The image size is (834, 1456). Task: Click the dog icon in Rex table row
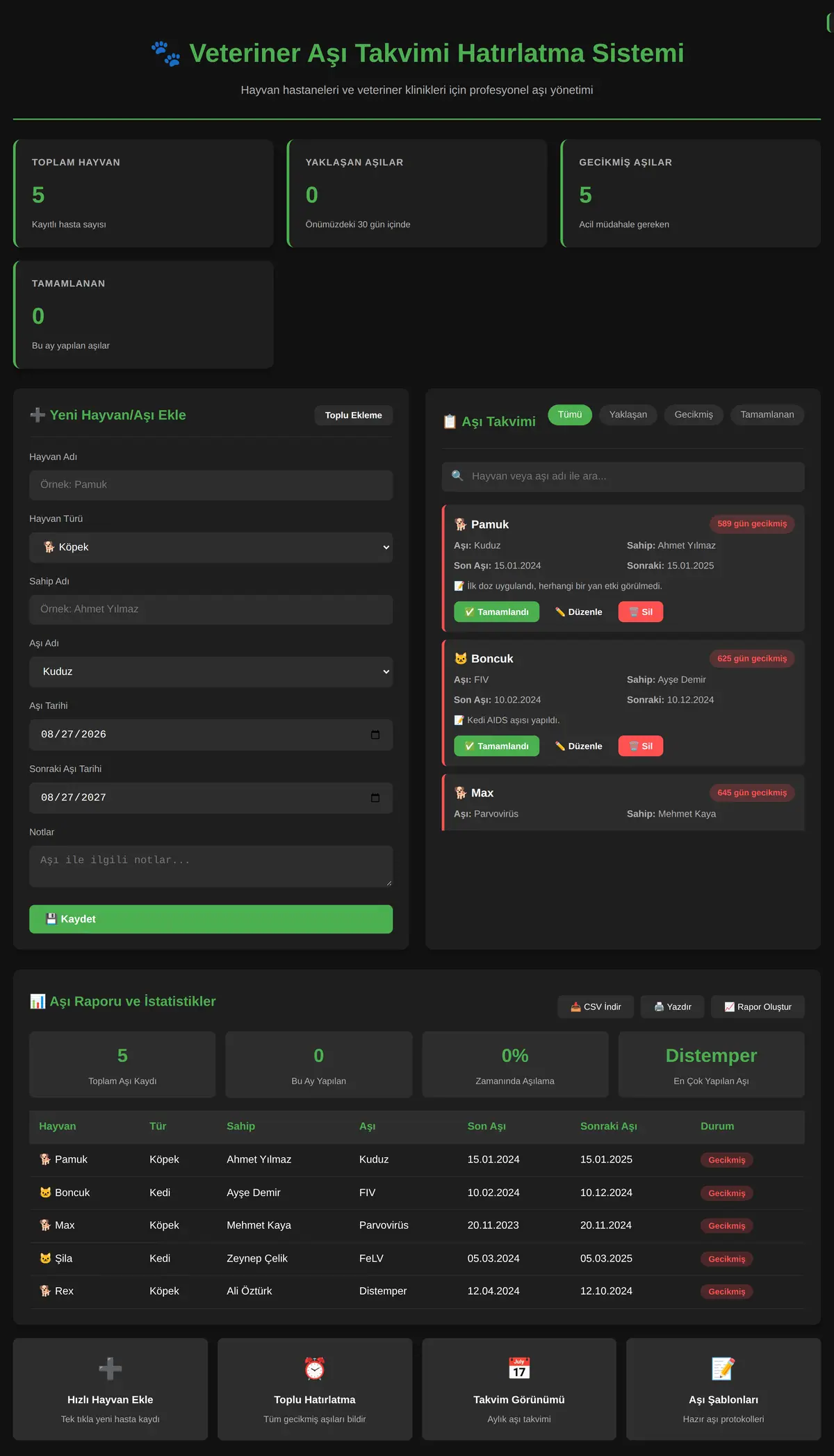pyautogui.click(x=45, y=1291)
